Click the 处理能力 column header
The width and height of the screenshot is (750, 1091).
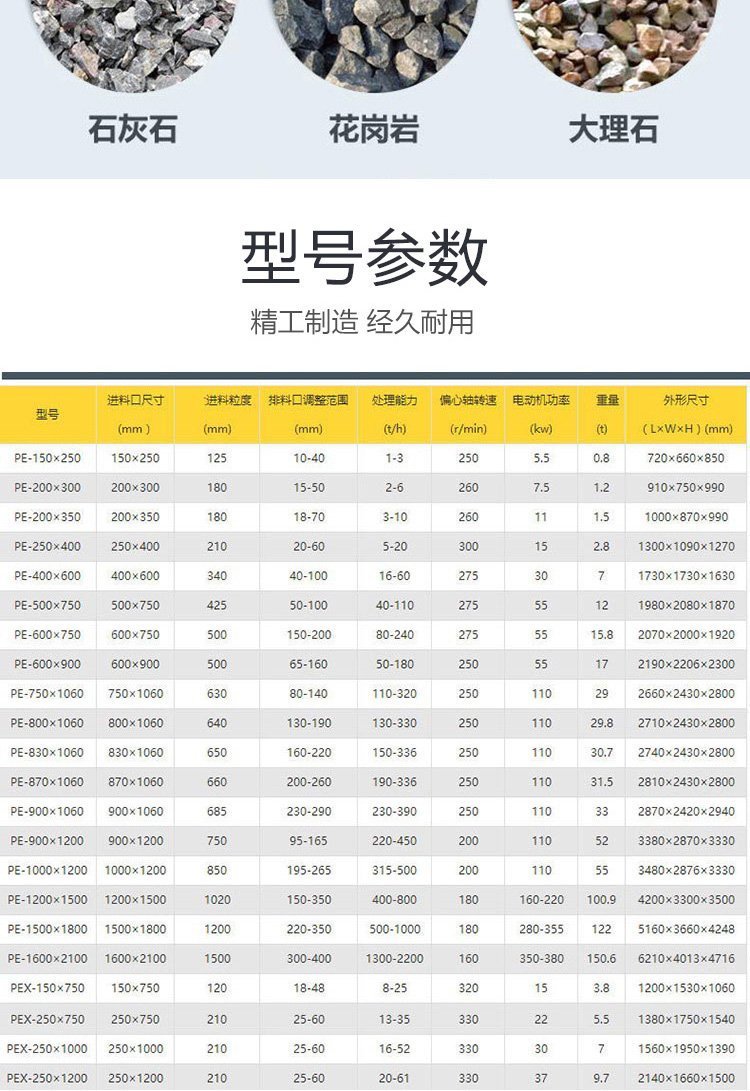pos(394,400)
